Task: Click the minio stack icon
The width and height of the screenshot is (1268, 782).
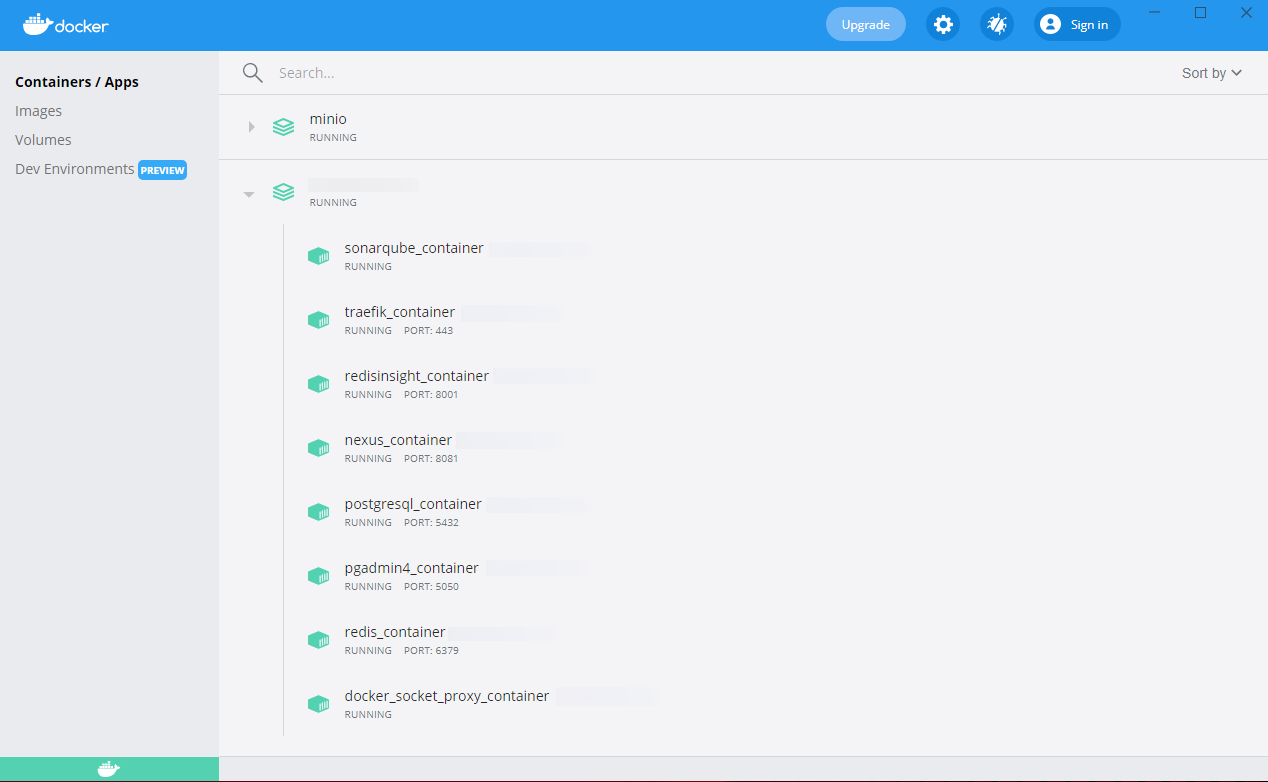Action: point(284,127)
